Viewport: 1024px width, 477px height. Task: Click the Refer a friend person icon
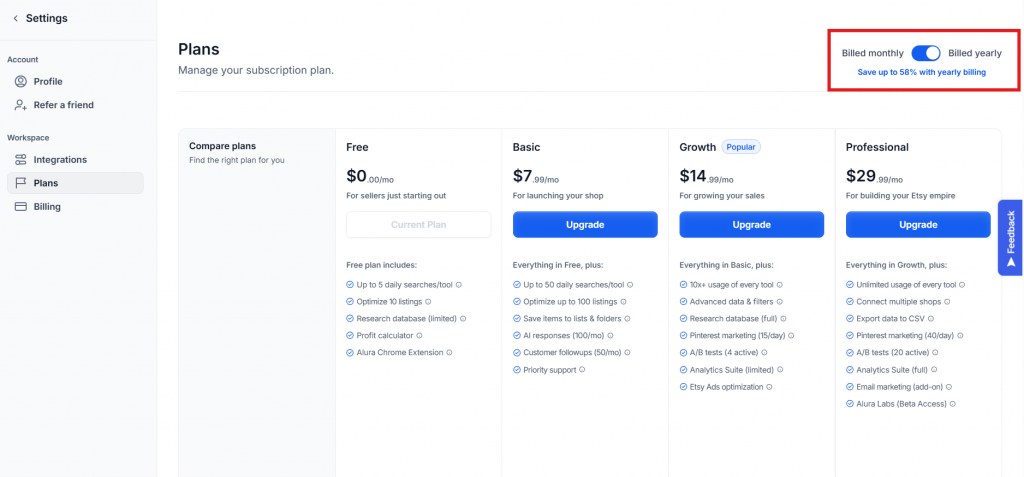coord(21,105)
